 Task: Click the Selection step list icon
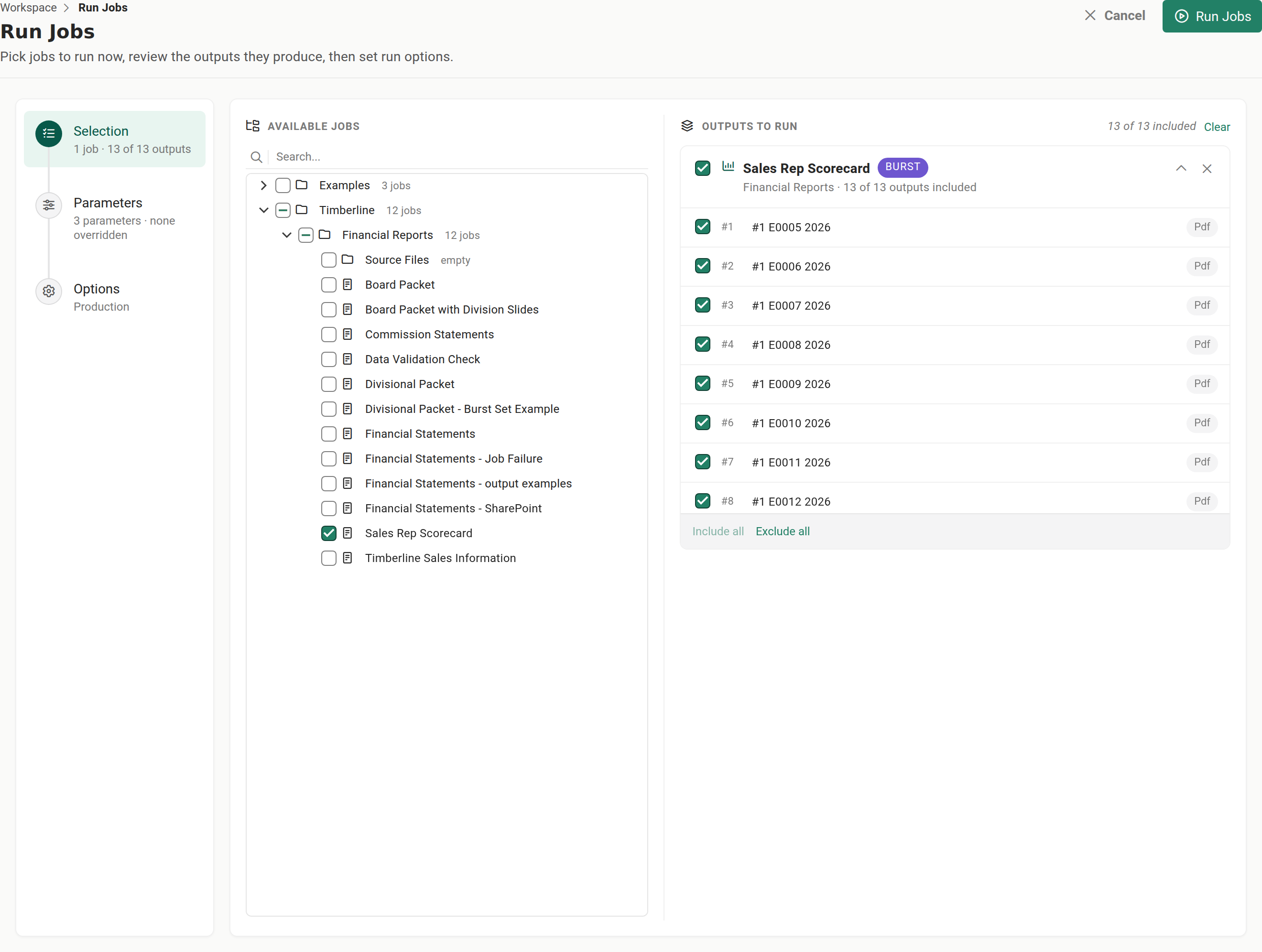[x=49, y=133]
